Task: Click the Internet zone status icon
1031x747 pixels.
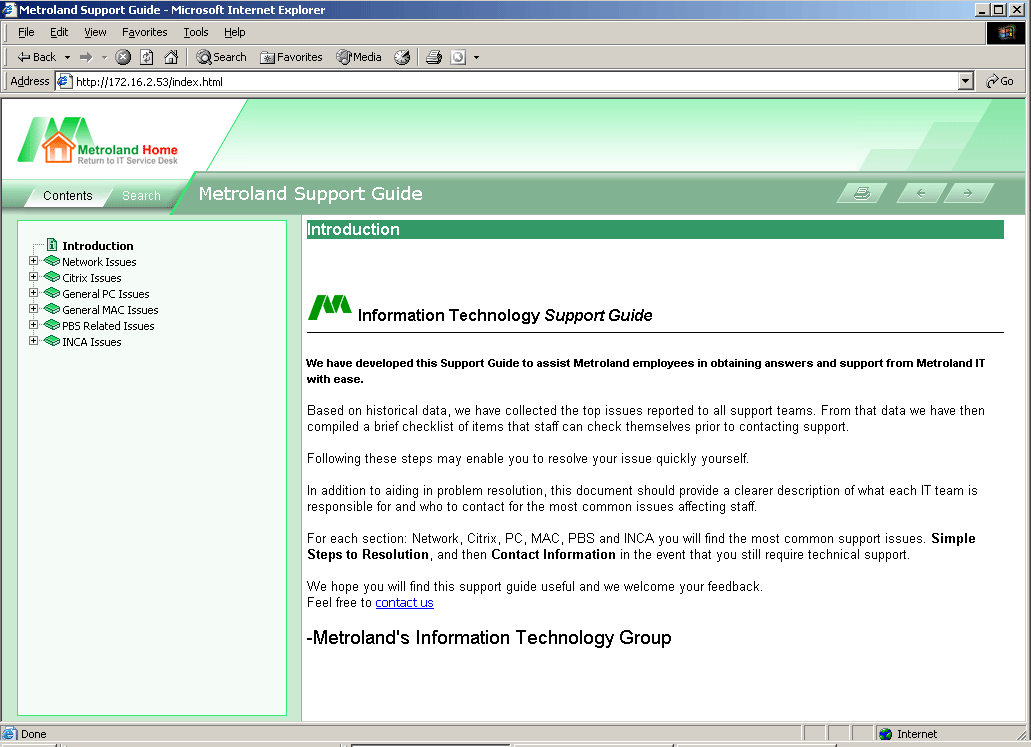Action: coord(886,734)
